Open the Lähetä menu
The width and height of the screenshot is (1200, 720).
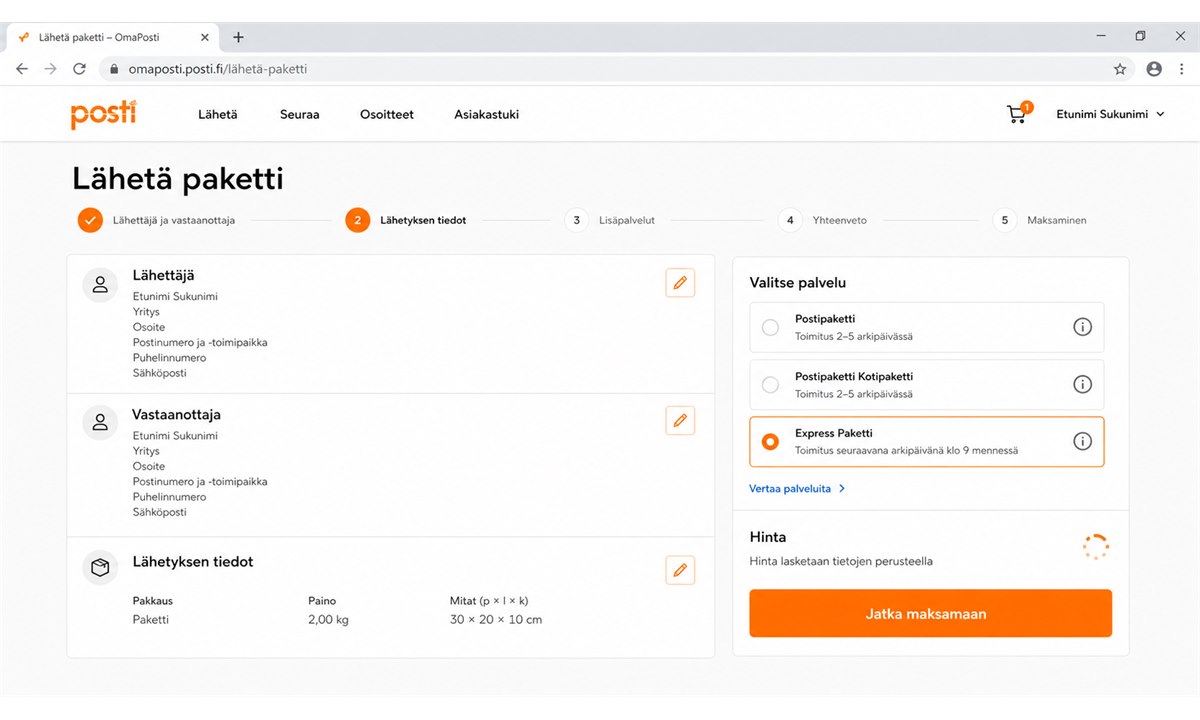(218, 114)
